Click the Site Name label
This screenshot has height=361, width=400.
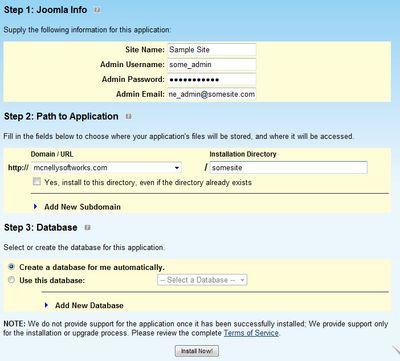145,50
